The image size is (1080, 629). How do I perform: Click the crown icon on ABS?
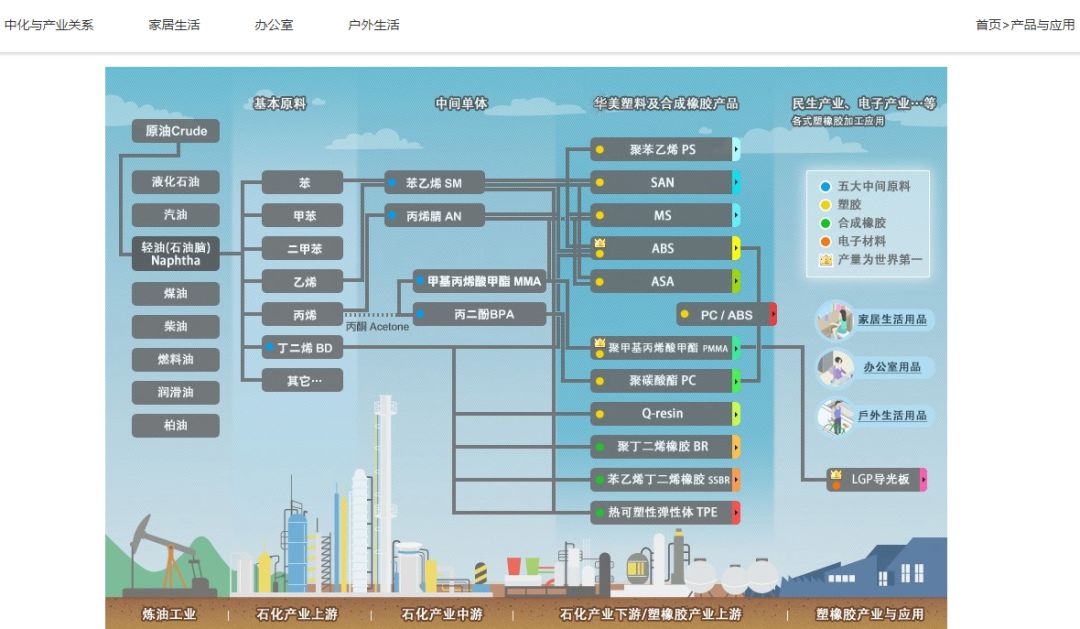tap(600, 243)
